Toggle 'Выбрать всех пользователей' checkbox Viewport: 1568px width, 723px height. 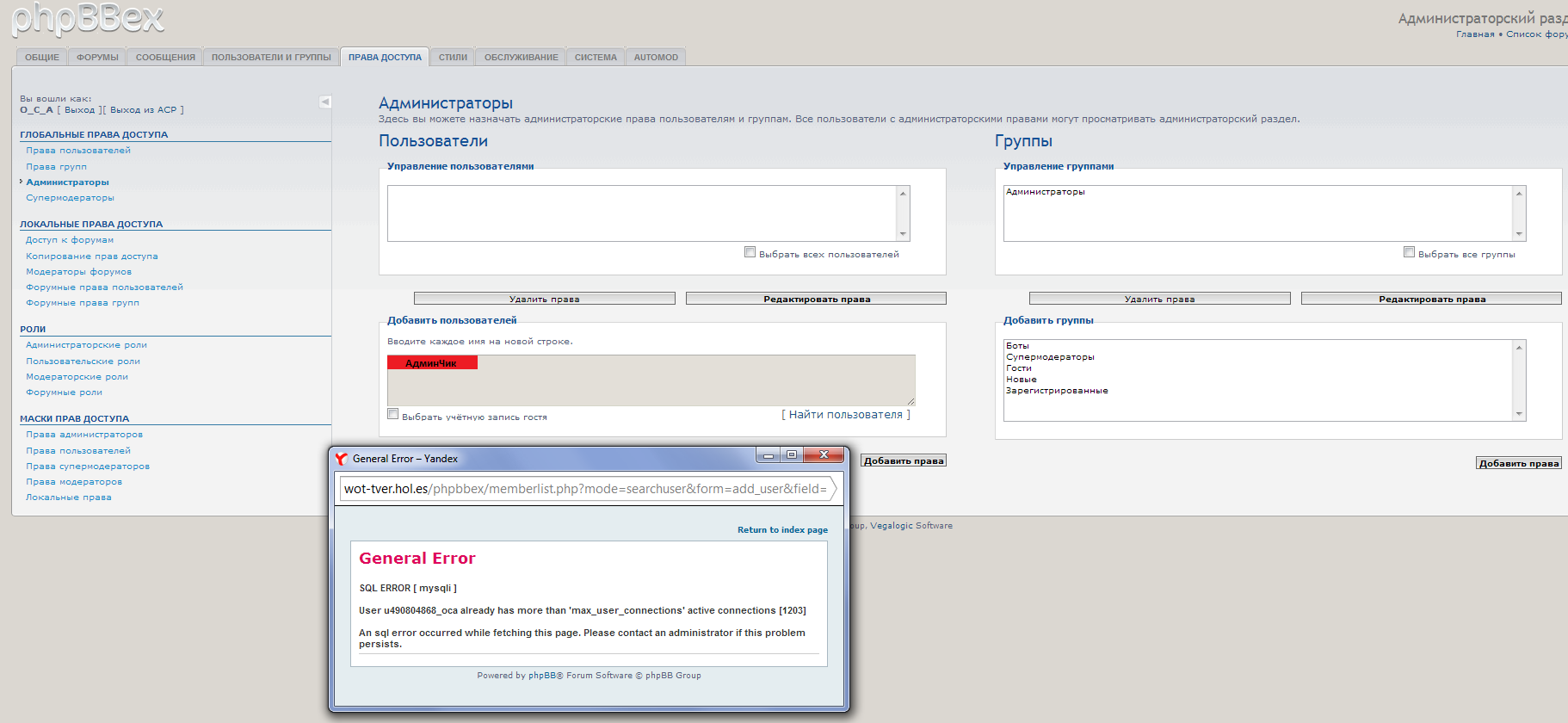coord(750,252)
